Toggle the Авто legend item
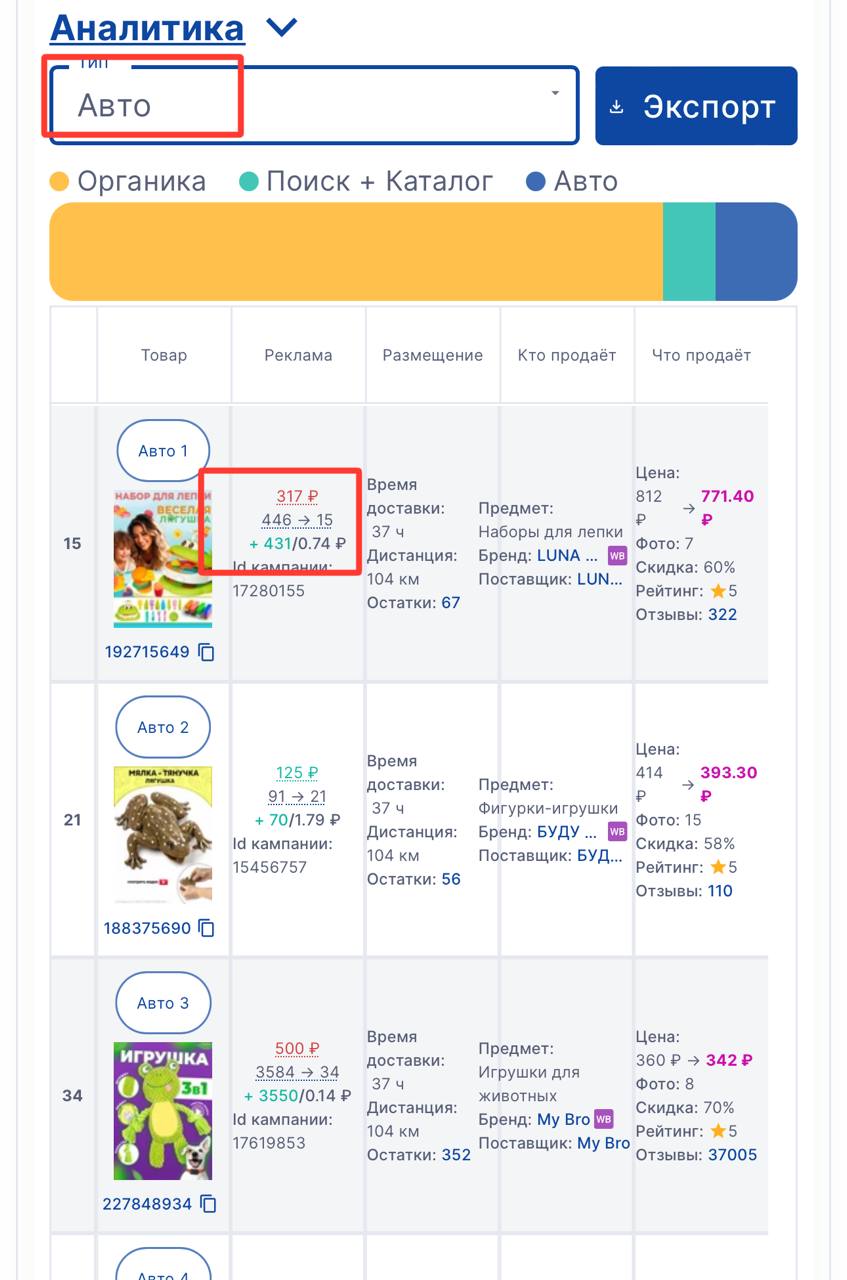847x1280 pixels. pos(572,182)
